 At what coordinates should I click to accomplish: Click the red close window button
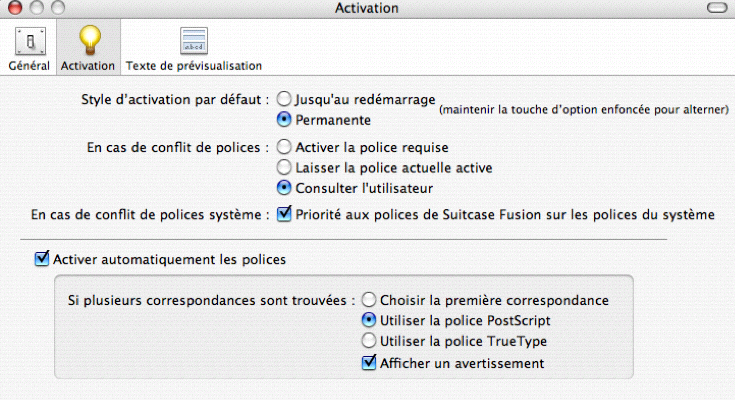point(15,7)
